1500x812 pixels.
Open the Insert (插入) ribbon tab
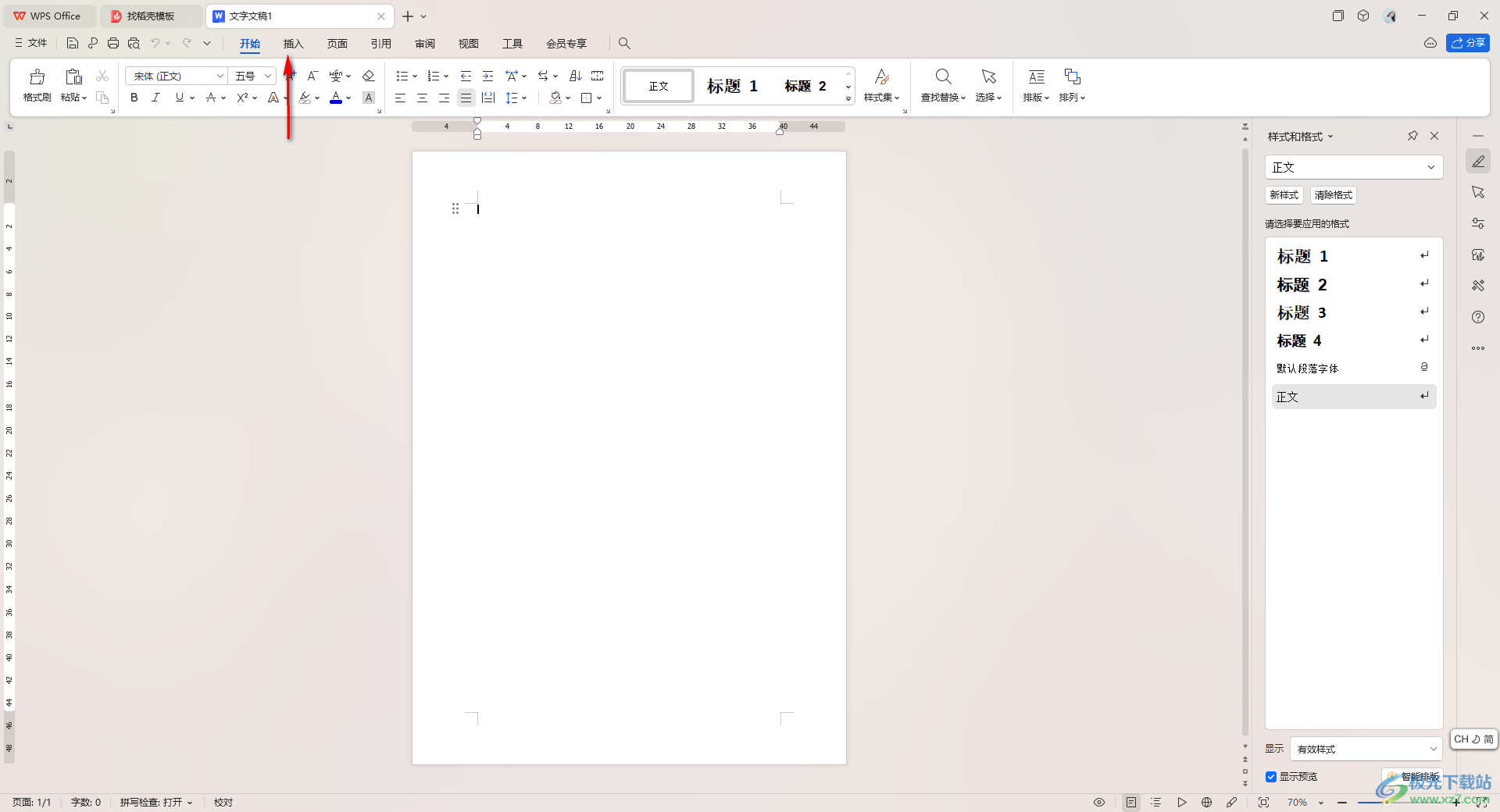click(293, 44)
